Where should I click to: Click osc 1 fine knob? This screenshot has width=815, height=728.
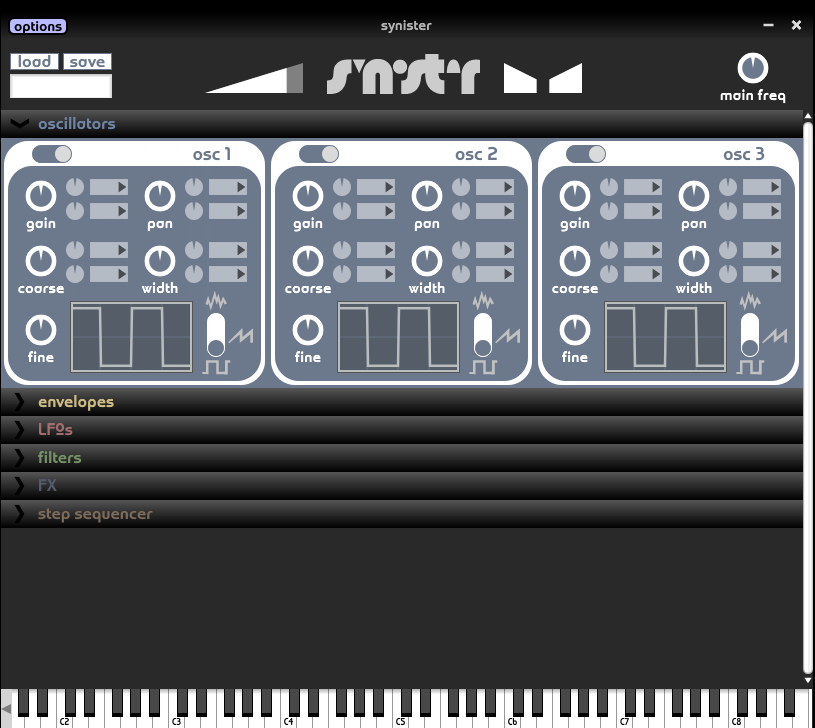click(41, 329)
